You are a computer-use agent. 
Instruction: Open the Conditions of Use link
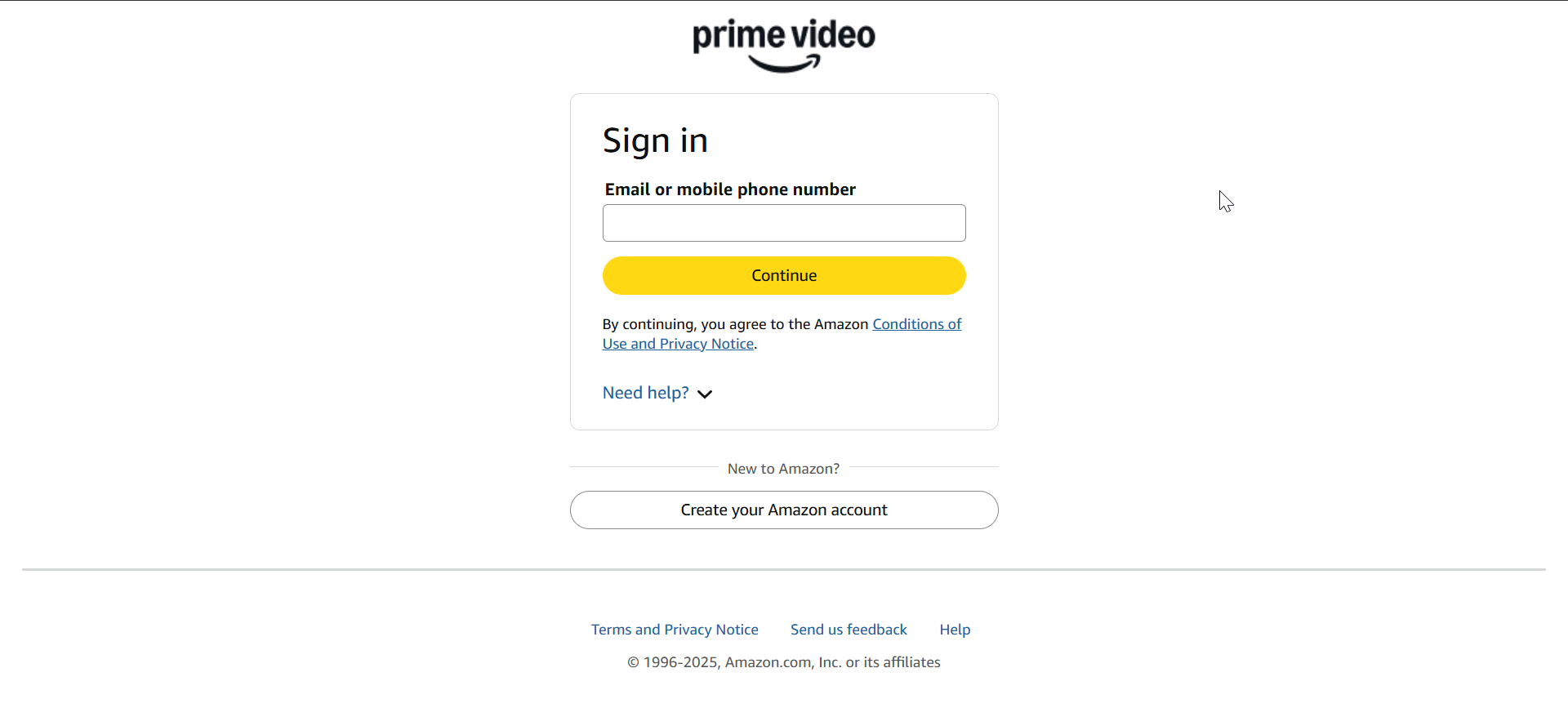[x=917, y=324]
